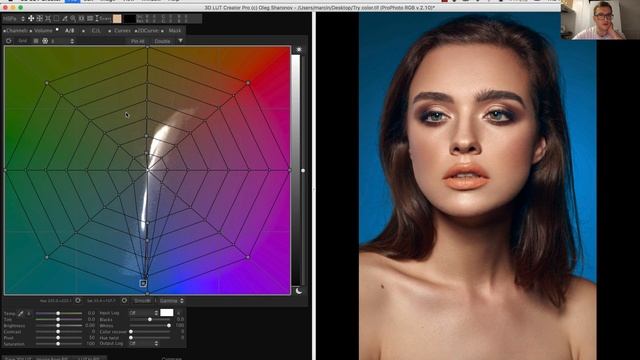Screen dimensions: 640x360
Task: Click the Compare button at bottom
Action: (171, 358)
